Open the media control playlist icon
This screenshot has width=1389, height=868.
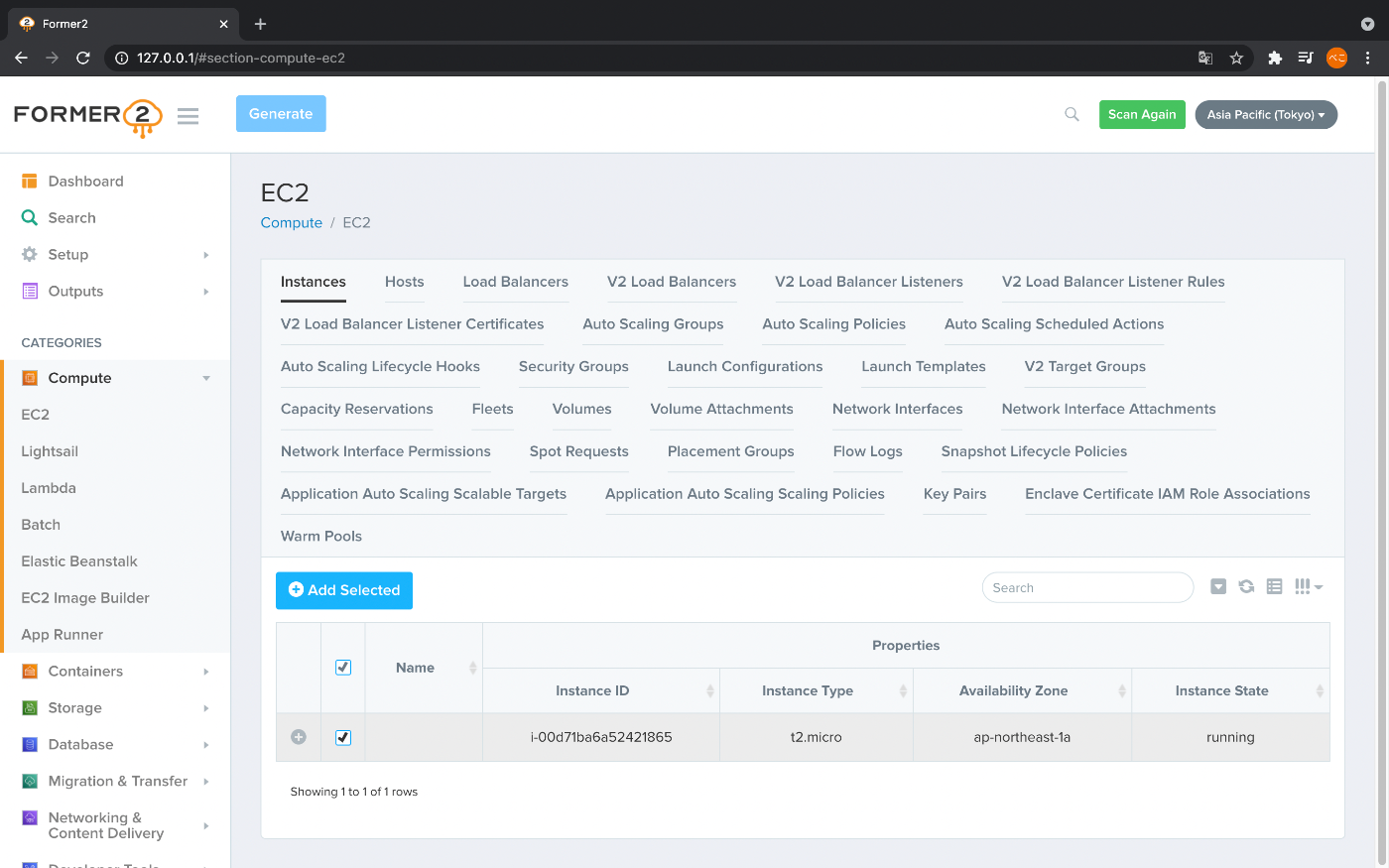point(1306,58)
